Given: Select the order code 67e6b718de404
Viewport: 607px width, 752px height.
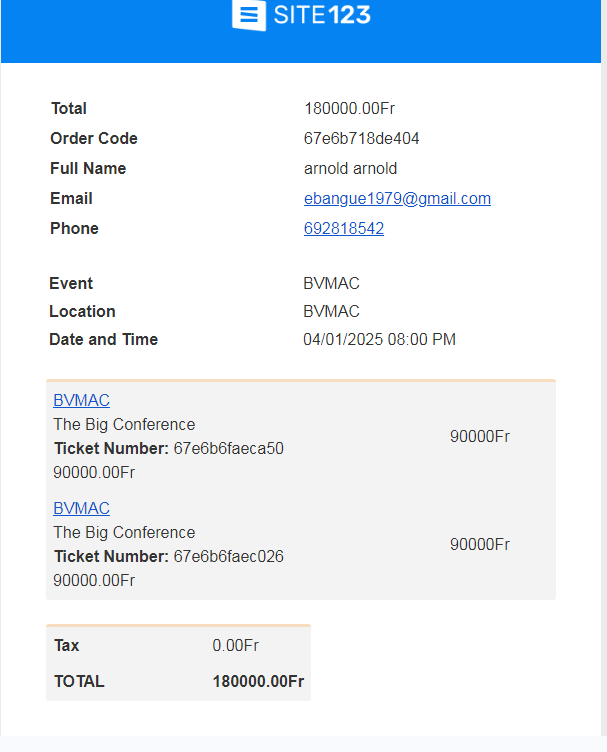Looking at the screenshot, I should pos(362,139).
